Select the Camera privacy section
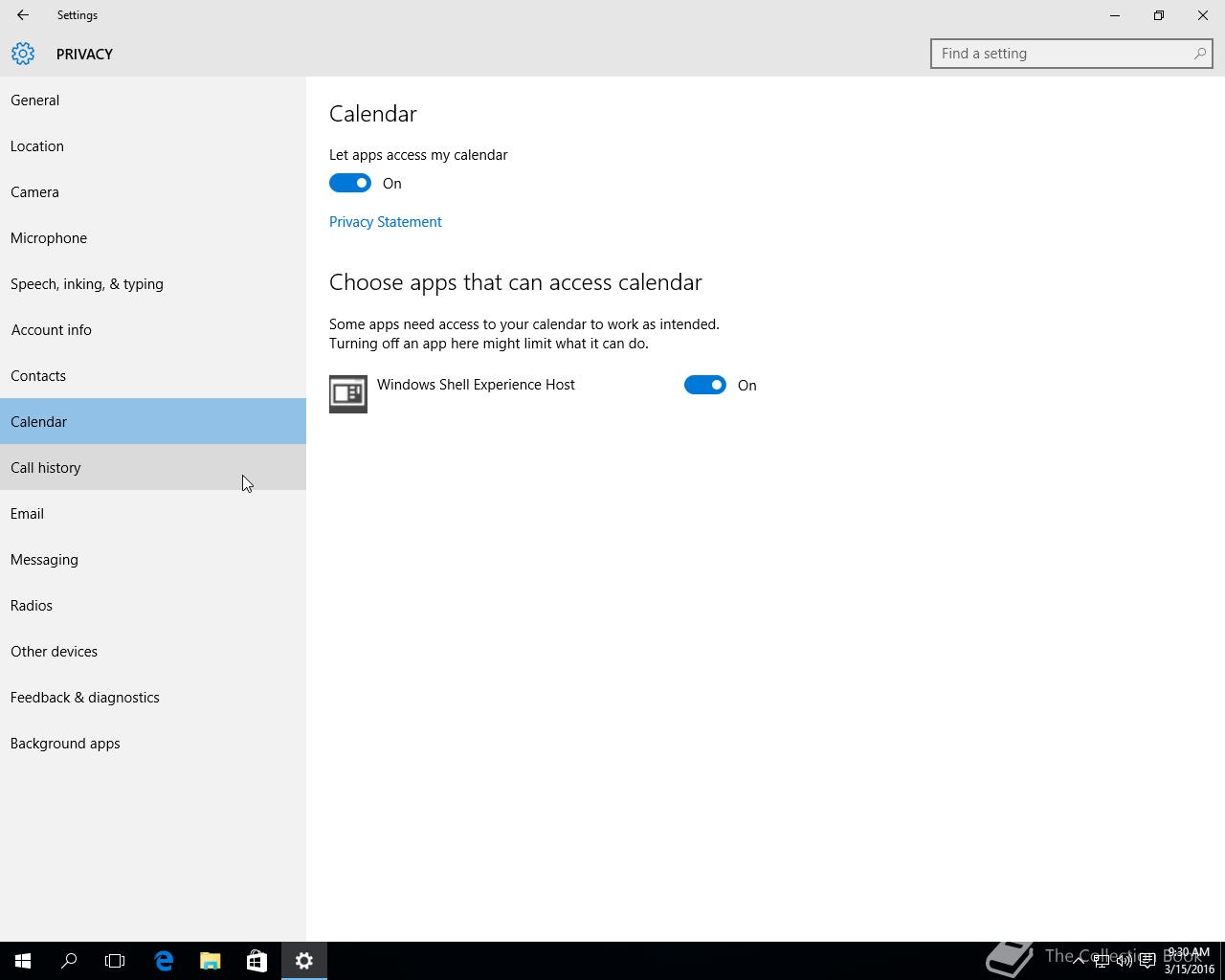1225x980 pixels. 153,191
